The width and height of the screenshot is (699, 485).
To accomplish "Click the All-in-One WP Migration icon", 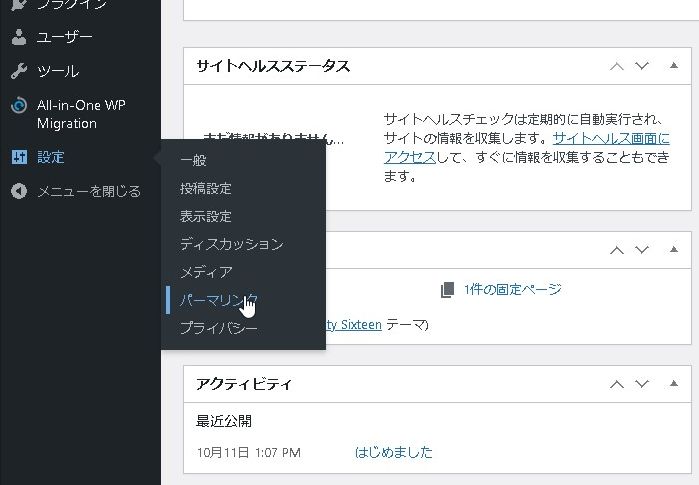I will 18,106.
